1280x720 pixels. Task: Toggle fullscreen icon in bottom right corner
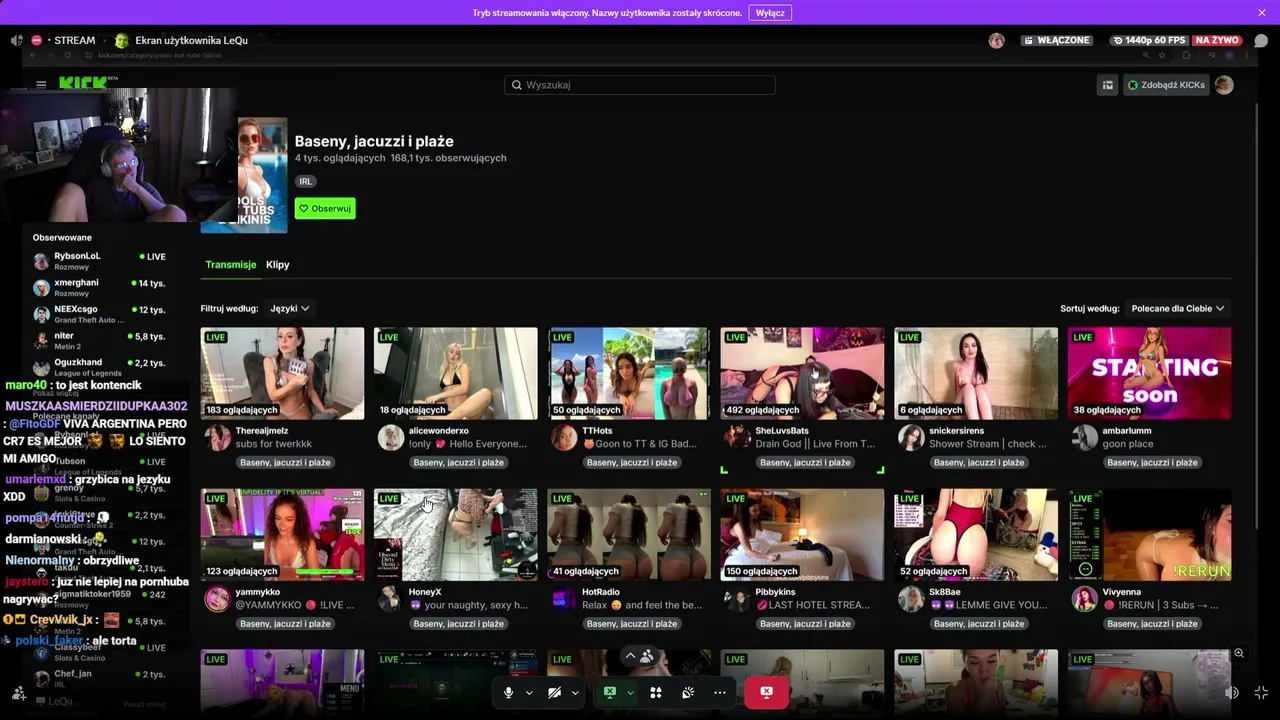(x=1261, y=692)
